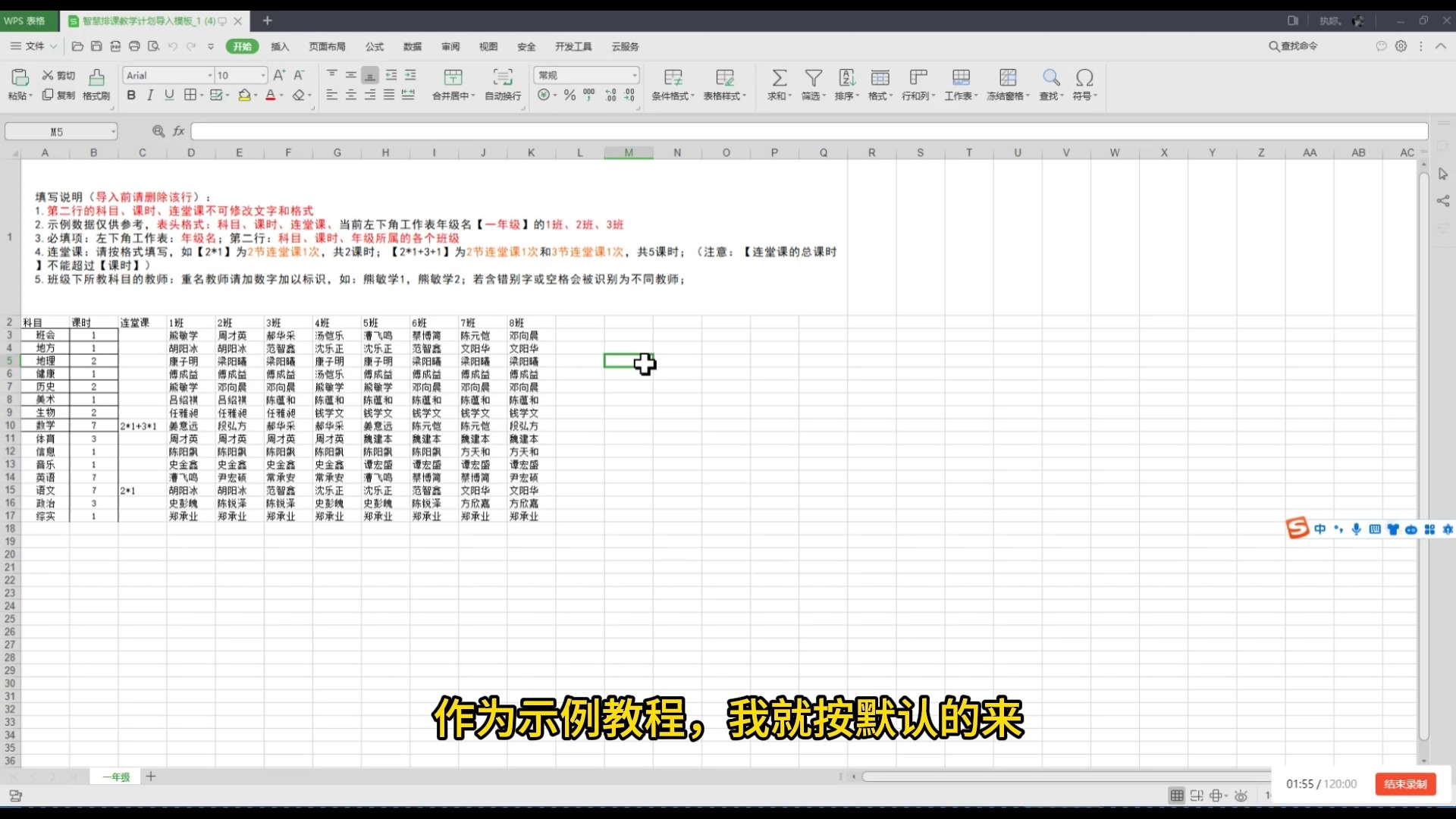
Task: Click increase decimal places icon
Action: [x=610, y=95]
